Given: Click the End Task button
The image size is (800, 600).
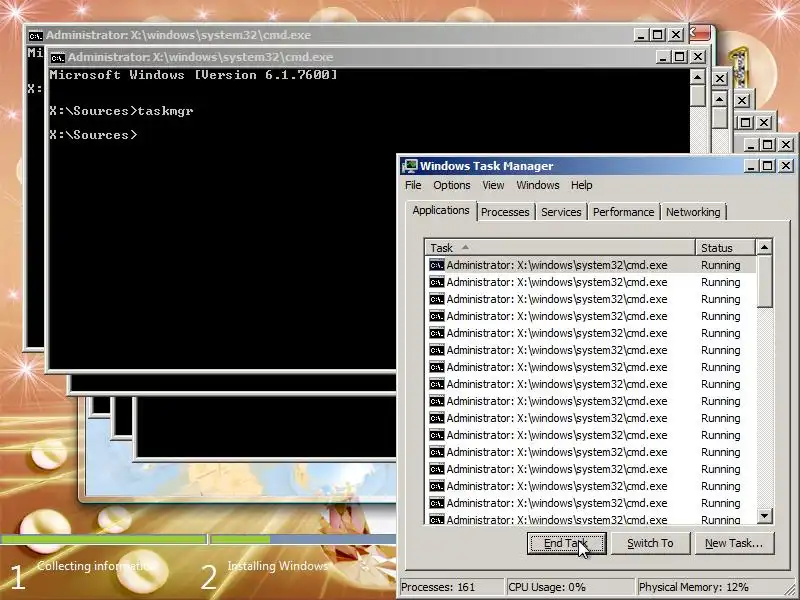Looking at the screenshot, I should click(x=566, y=543).
